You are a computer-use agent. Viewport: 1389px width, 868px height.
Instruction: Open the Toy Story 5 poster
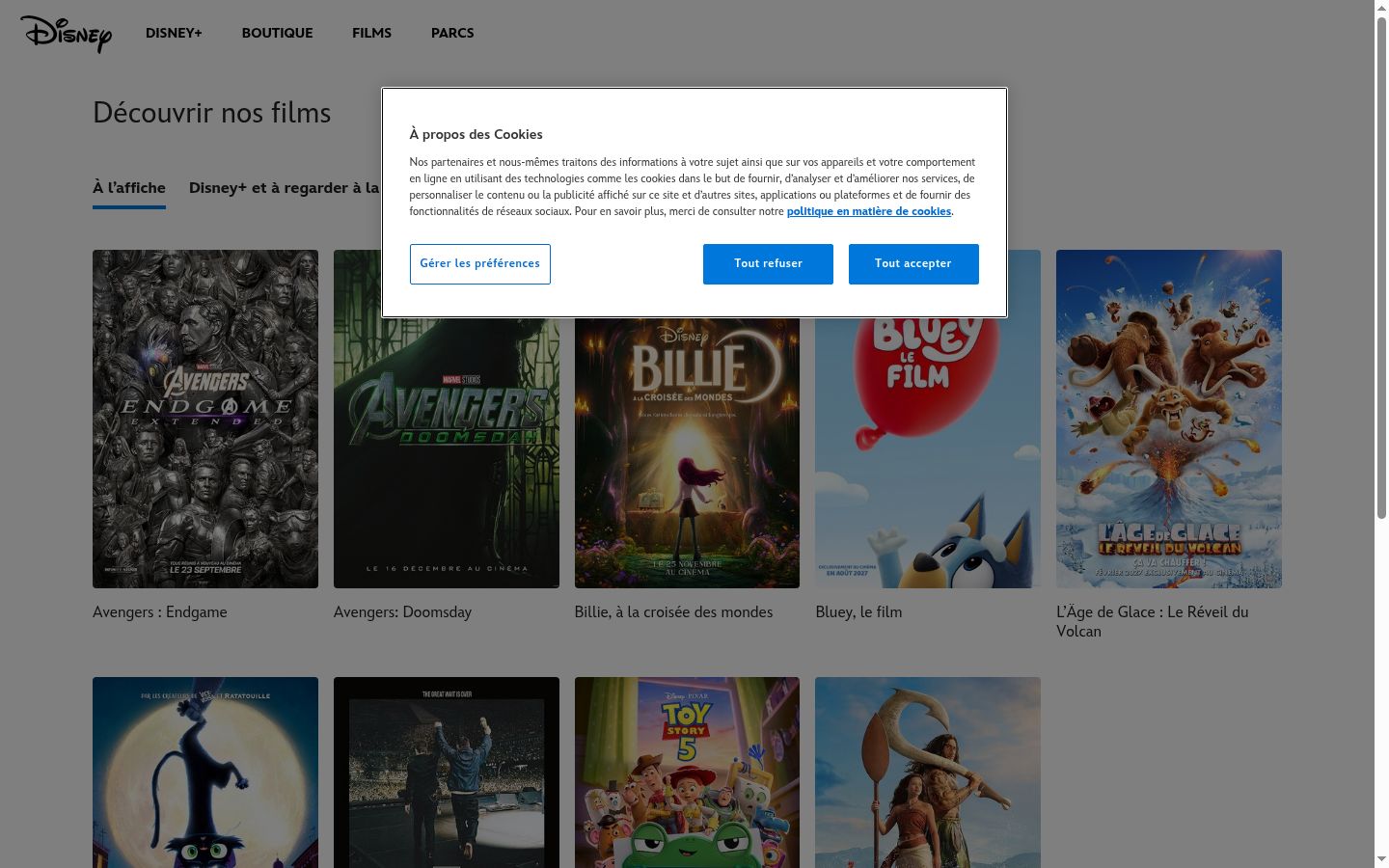[687, 773]
